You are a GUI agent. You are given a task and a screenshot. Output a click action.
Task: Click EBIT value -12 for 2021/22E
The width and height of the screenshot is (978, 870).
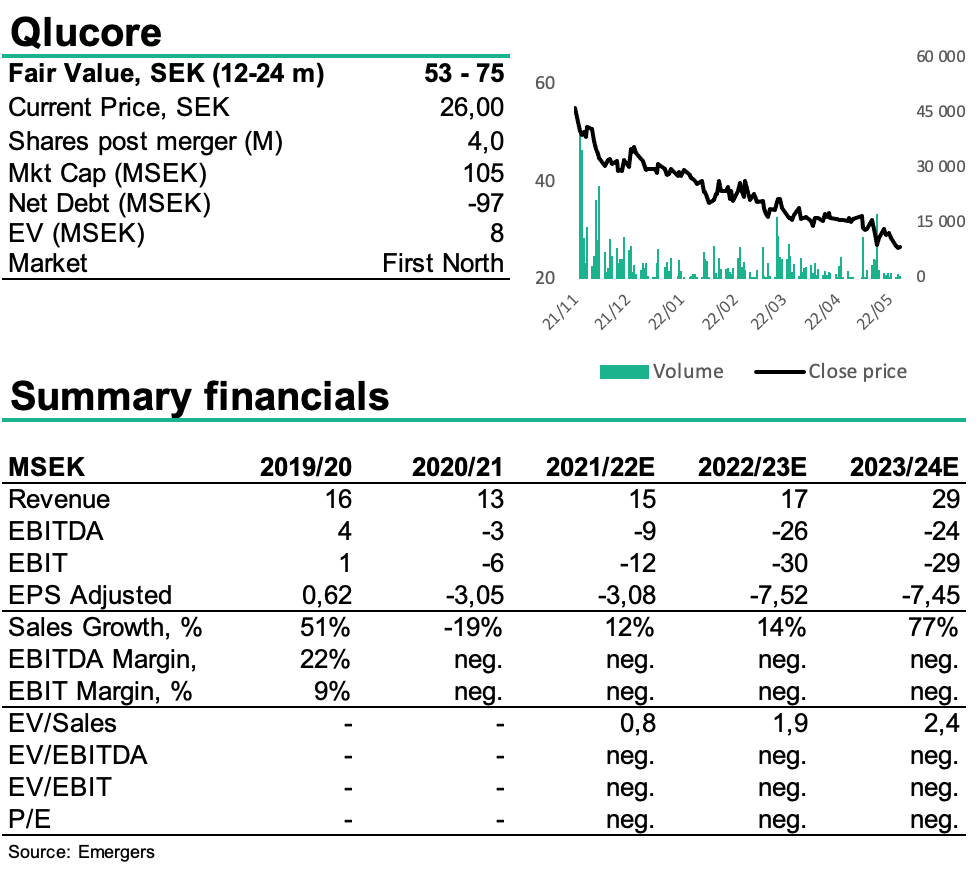tap(638, 563)
